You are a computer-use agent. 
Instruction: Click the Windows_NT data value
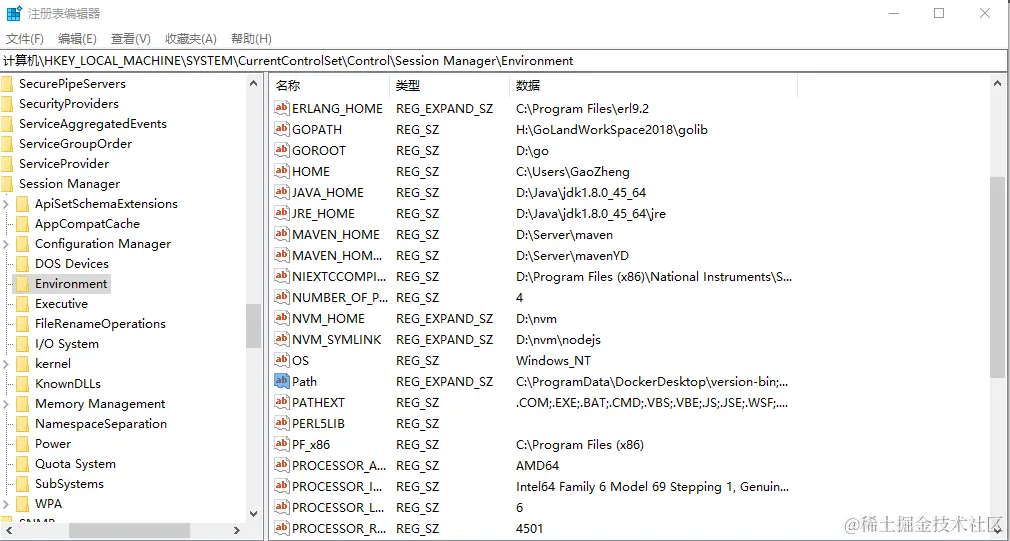(553, 361)
